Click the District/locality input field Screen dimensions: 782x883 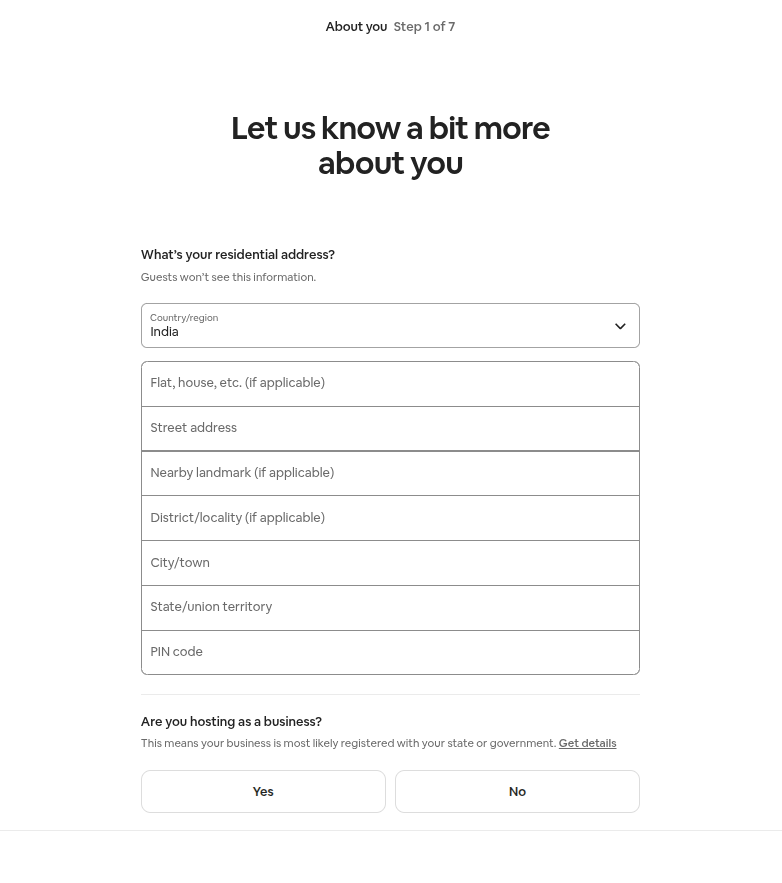(390, 518)
